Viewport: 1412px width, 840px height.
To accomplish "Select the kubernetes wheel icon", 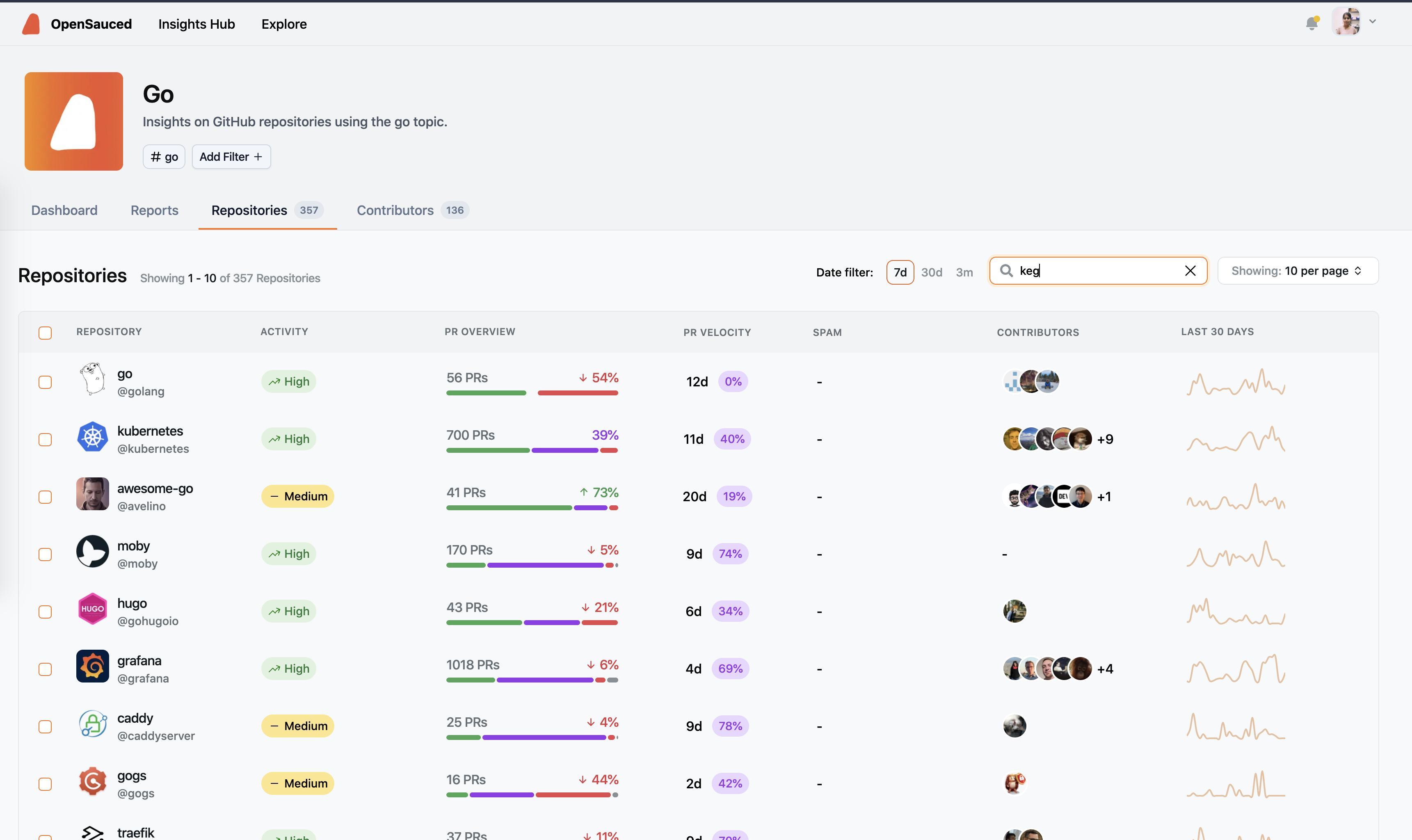I will (x=92, y=437).
